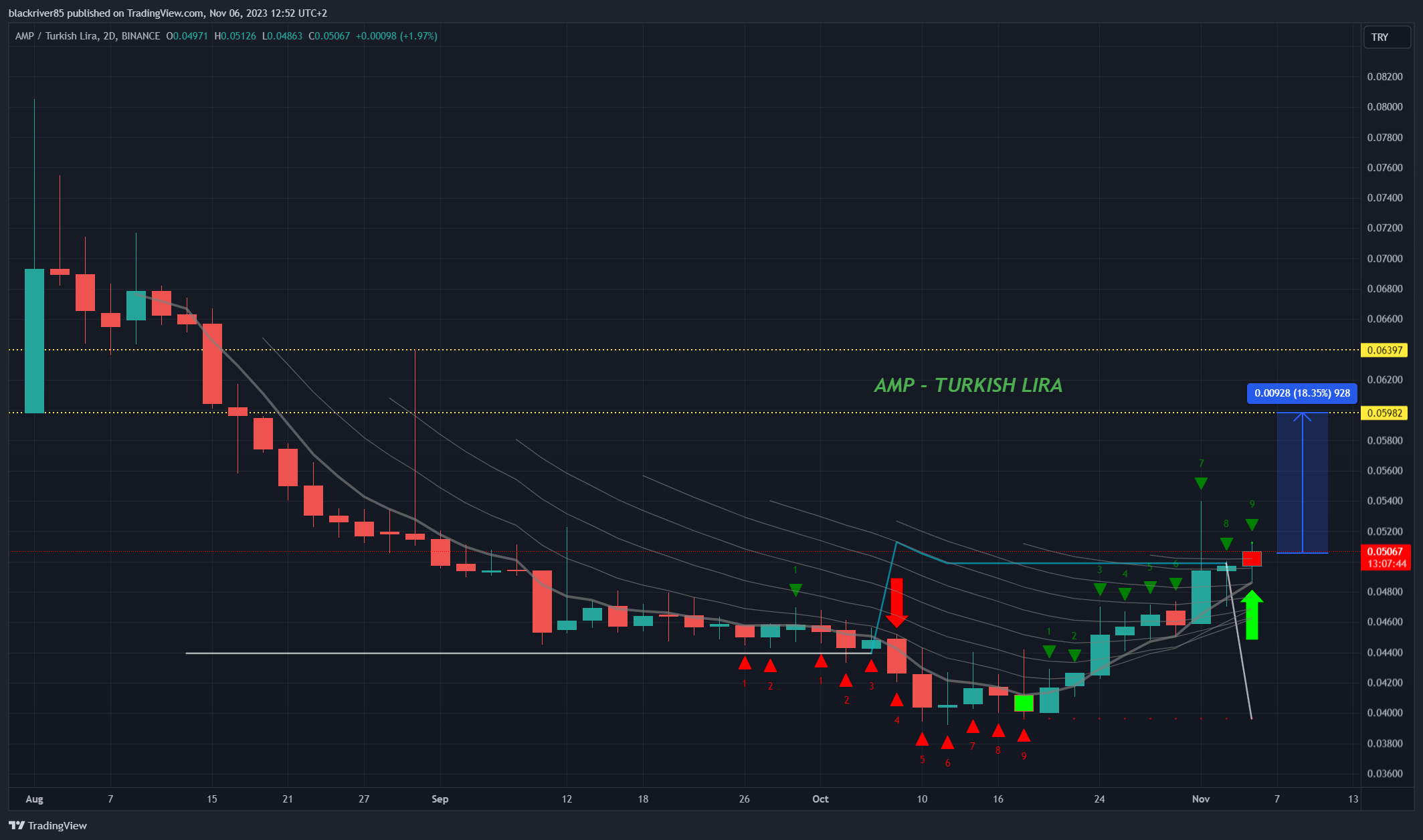Click the TradingView logo at bottom left
Viewport: 1423px width, 840px height.
(48, 825)
